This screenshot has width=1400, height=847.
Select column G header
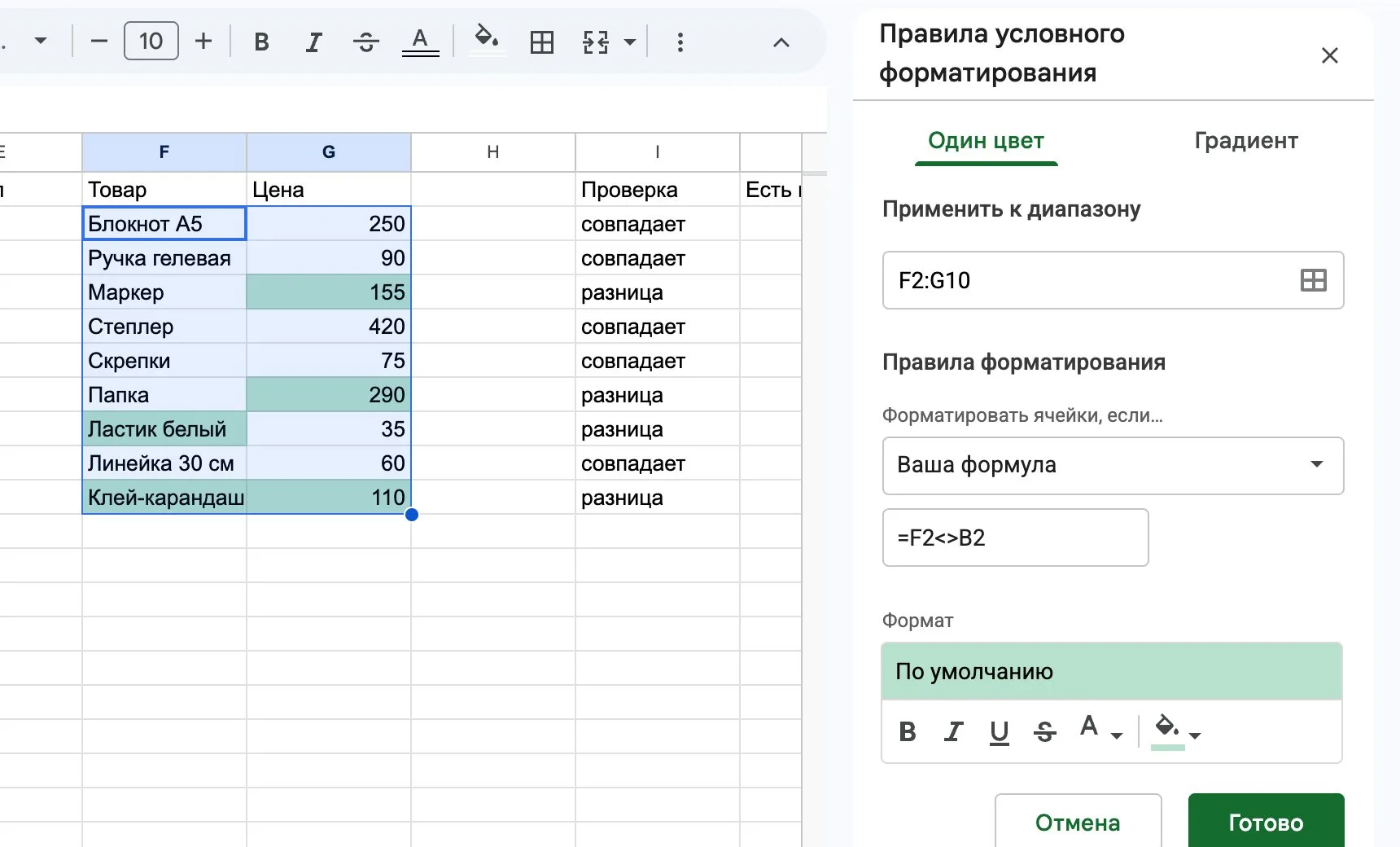(329, 151)
